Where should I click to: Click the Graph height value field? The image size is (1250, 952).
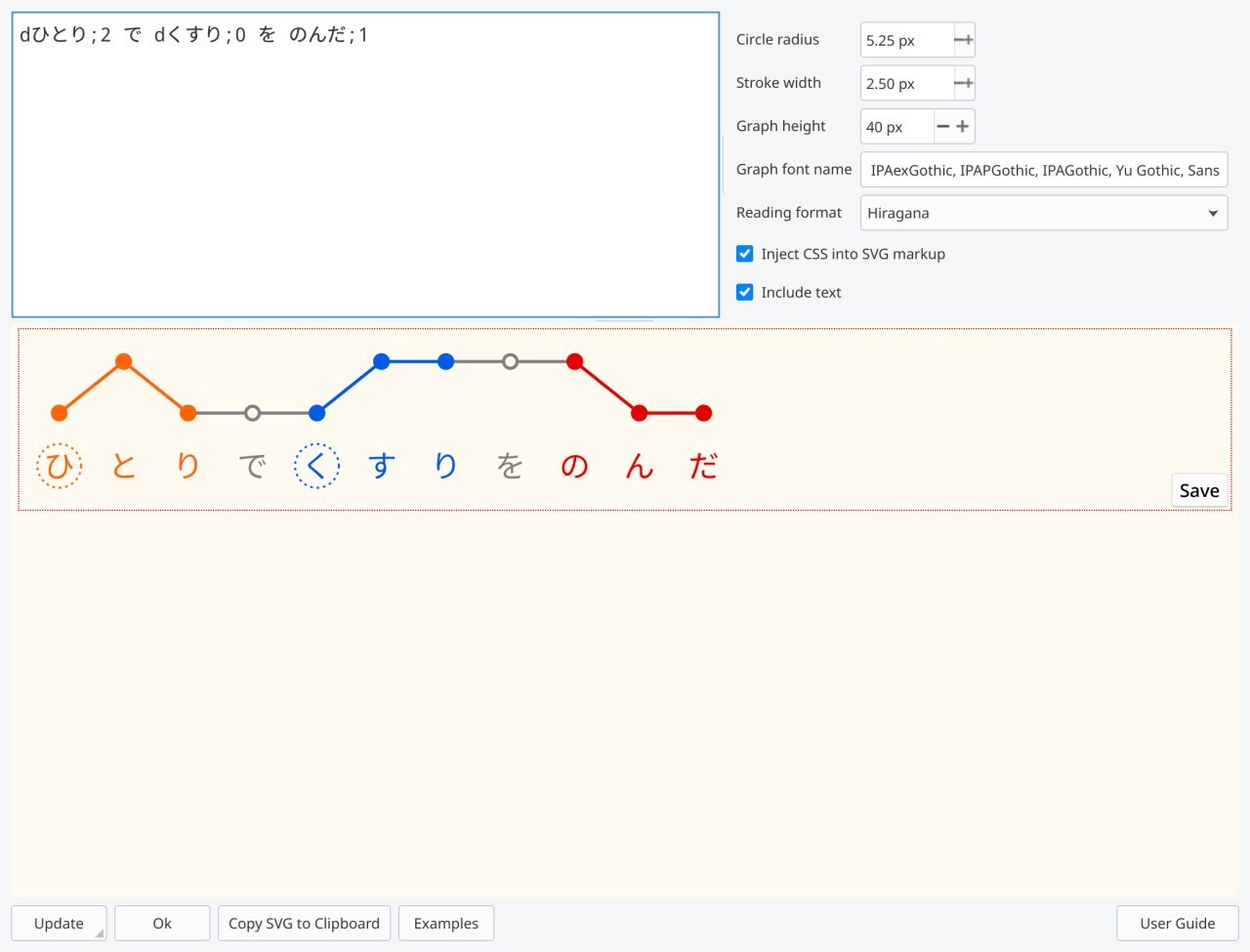896,127
